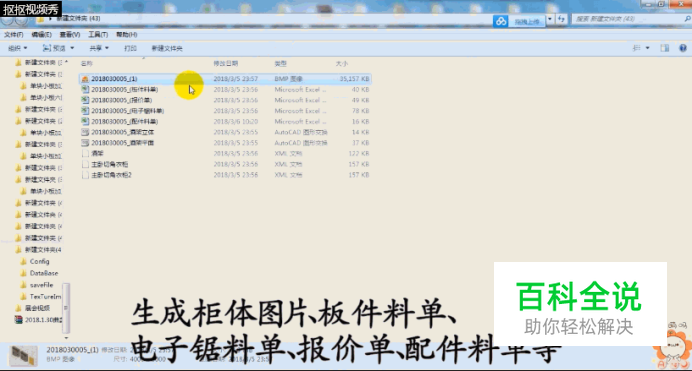Screen dimensions: 692x371
Task: Select file name 2018030005_(电子锯料单)
Action: coord(128,111)
